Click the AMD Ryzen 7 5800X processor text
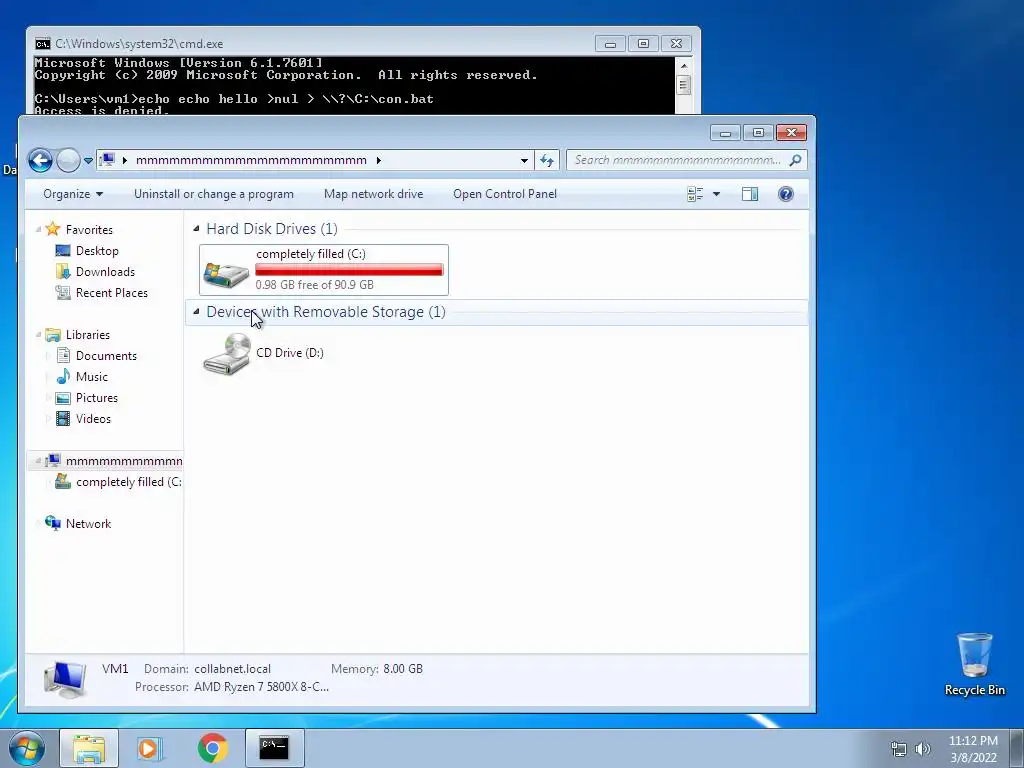 (261, 687)
